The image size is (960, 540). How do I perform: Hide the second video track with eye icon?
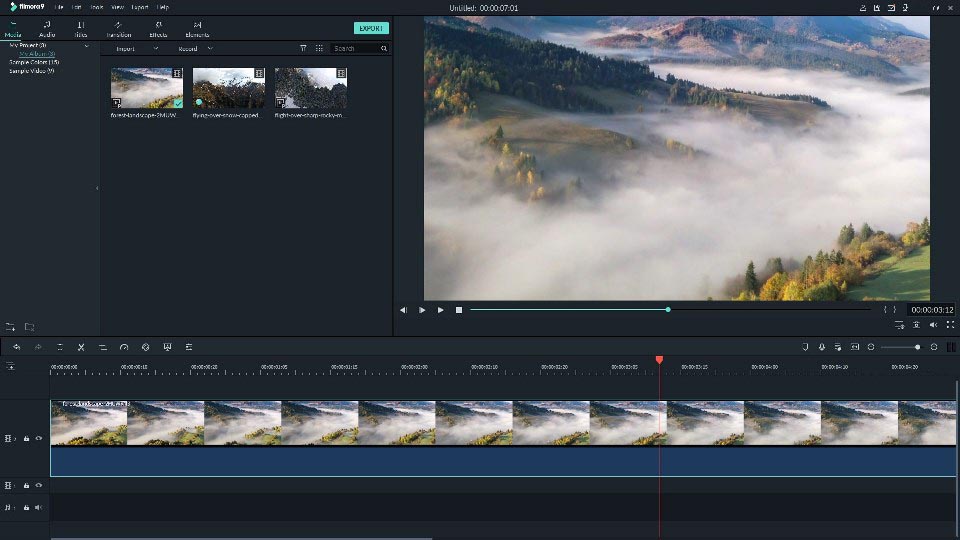pos(39,486)
